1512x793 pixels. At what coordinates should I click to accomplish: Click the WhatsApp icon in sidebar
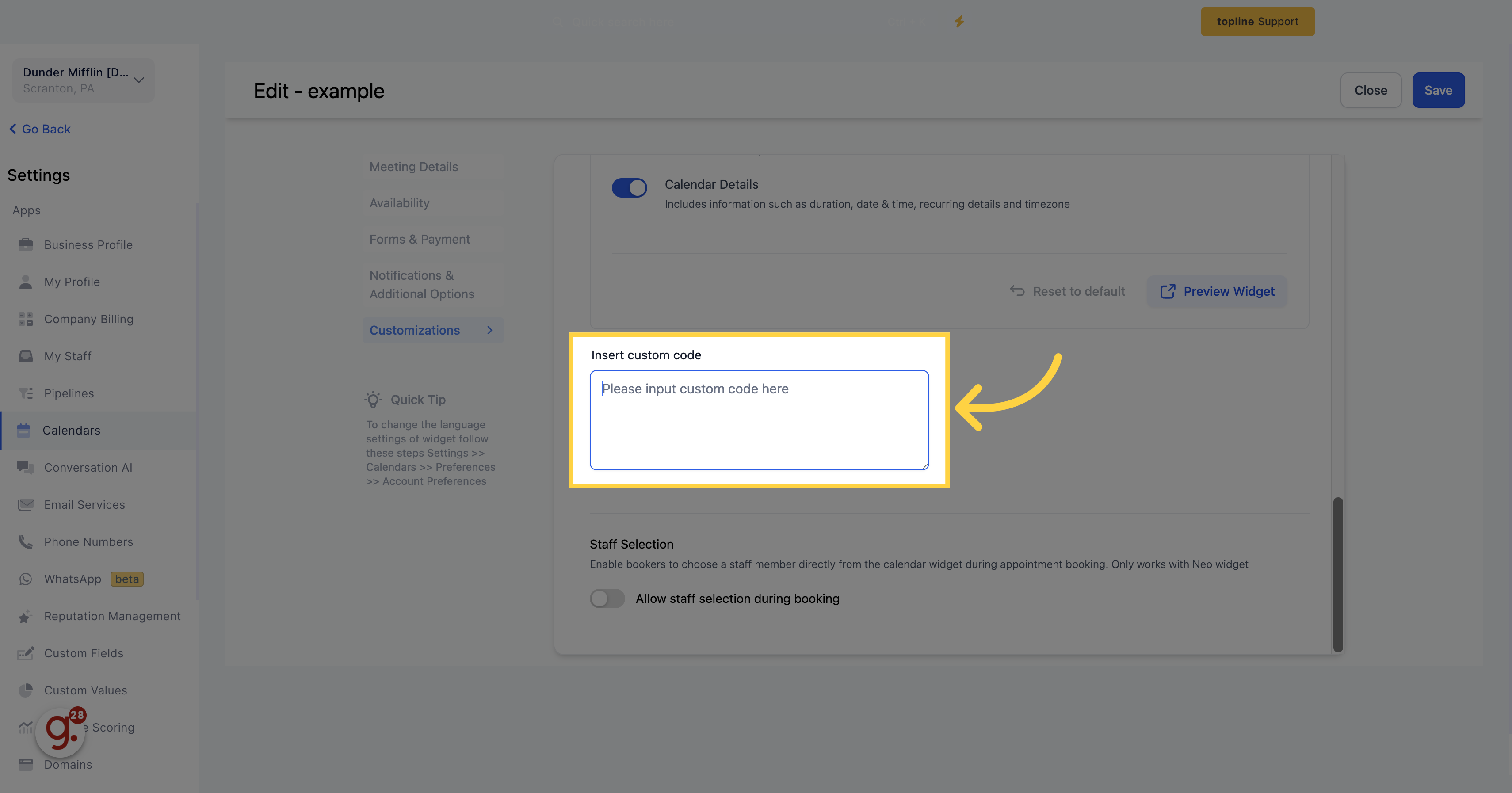click(25, 579)
